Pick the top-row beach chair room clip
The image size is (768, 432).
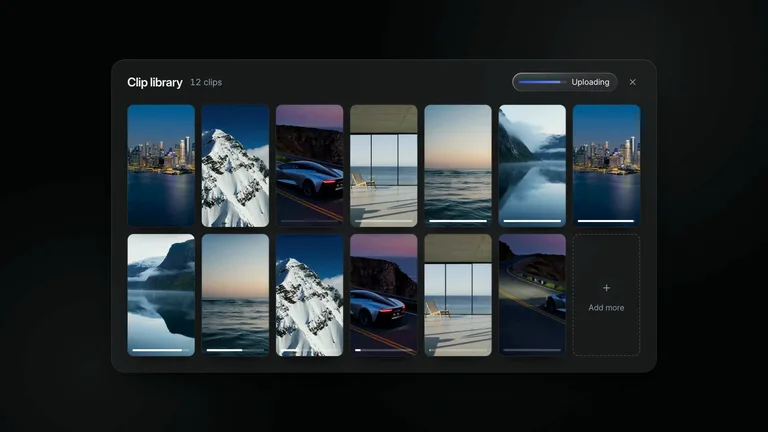tap(384, 166)
